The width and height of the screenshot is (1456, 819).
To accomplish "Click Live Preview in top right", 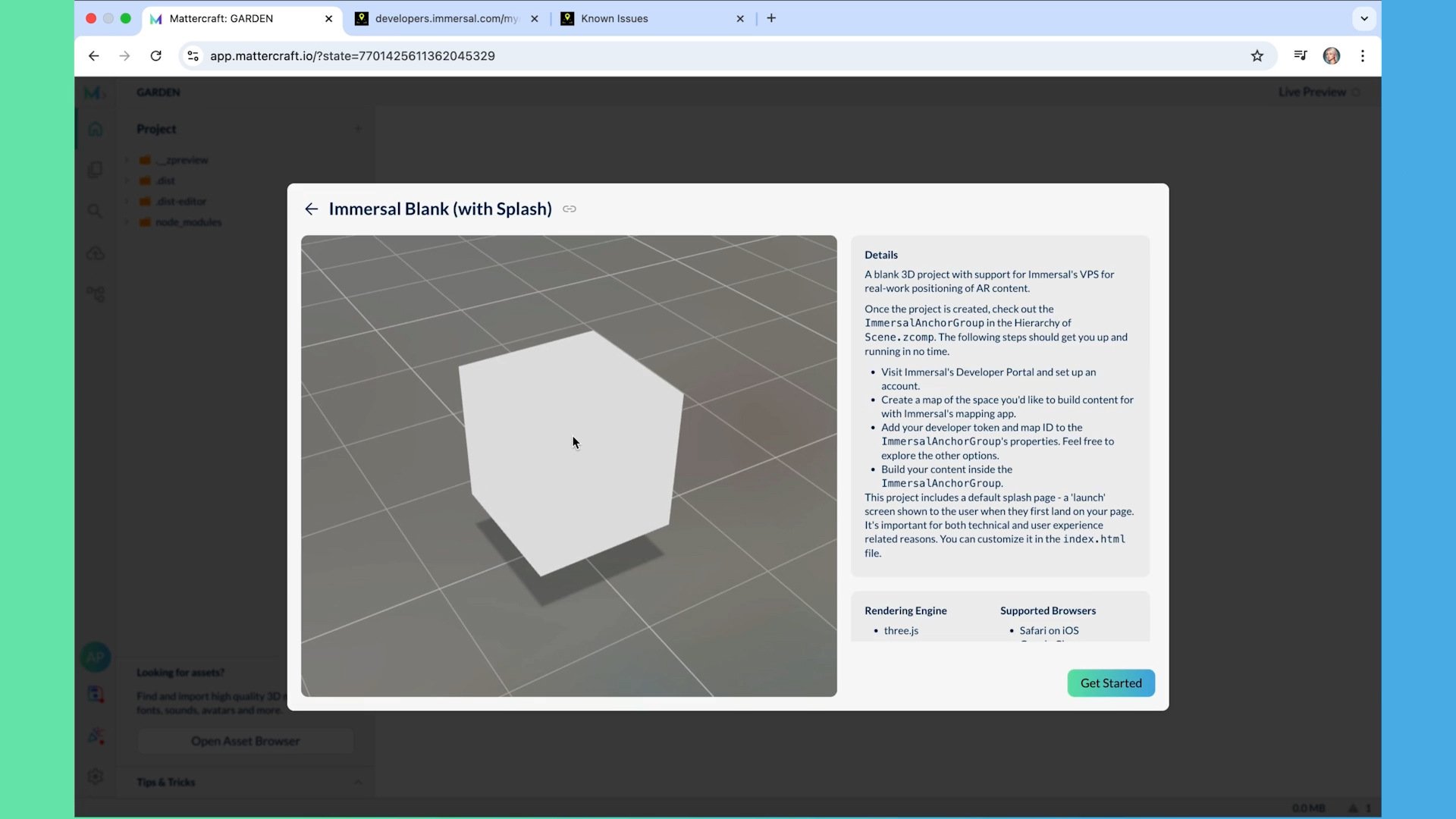I will tap(1318, 92).
